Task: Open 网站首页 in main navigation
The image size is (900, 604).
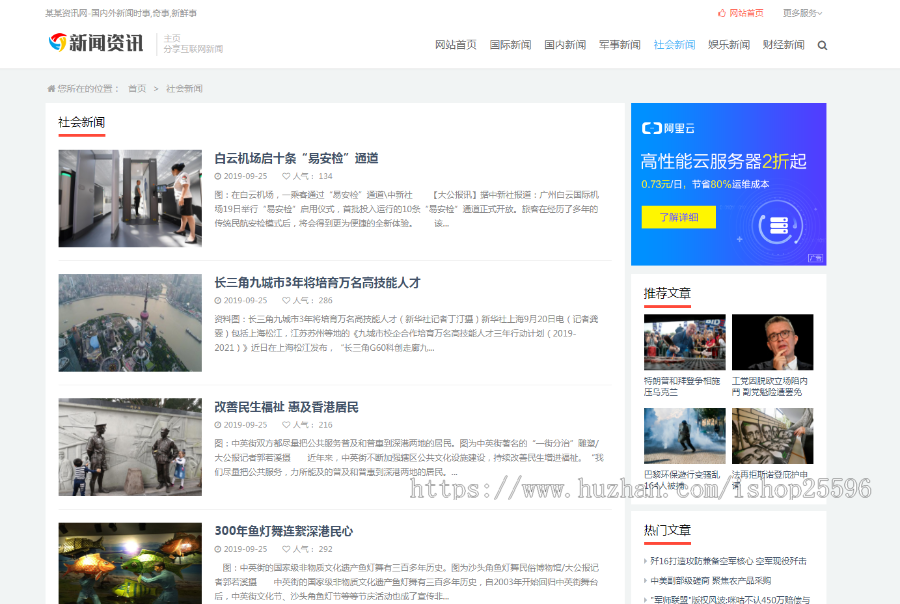Action: (x=456, y=45)
